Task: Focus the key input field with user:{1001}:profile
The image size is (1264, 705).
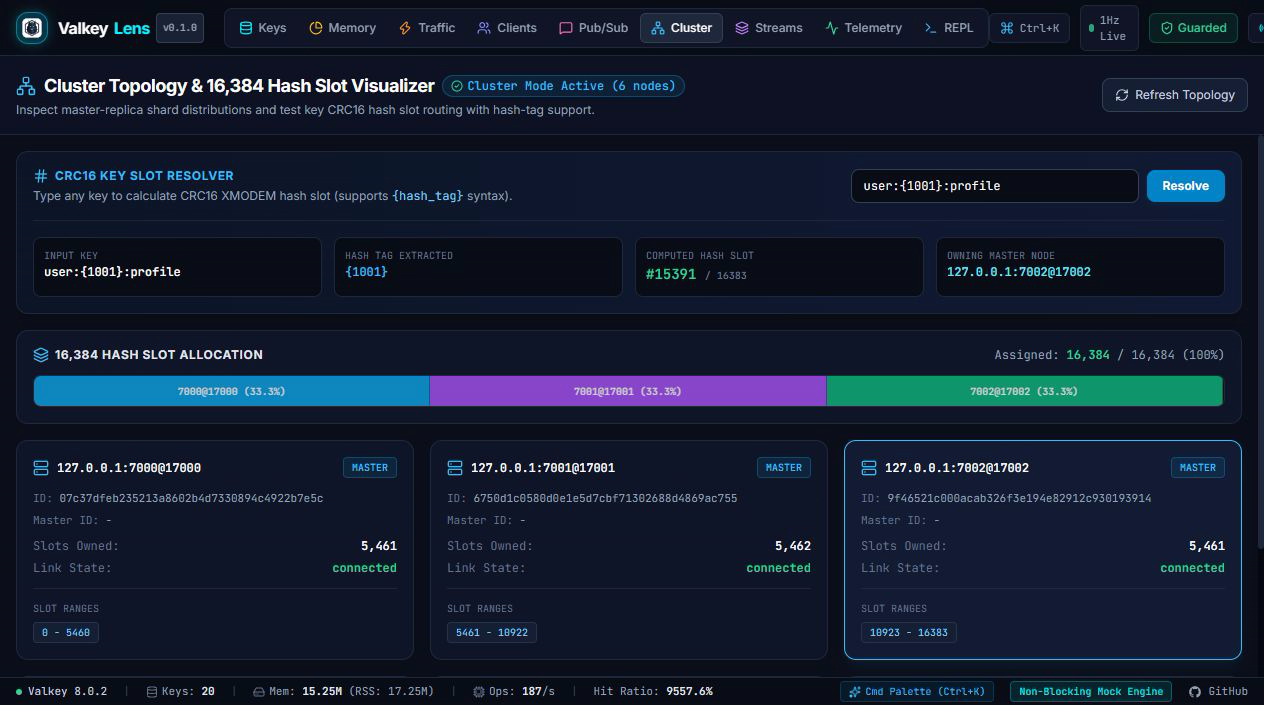Action: (x=994, y=186)
